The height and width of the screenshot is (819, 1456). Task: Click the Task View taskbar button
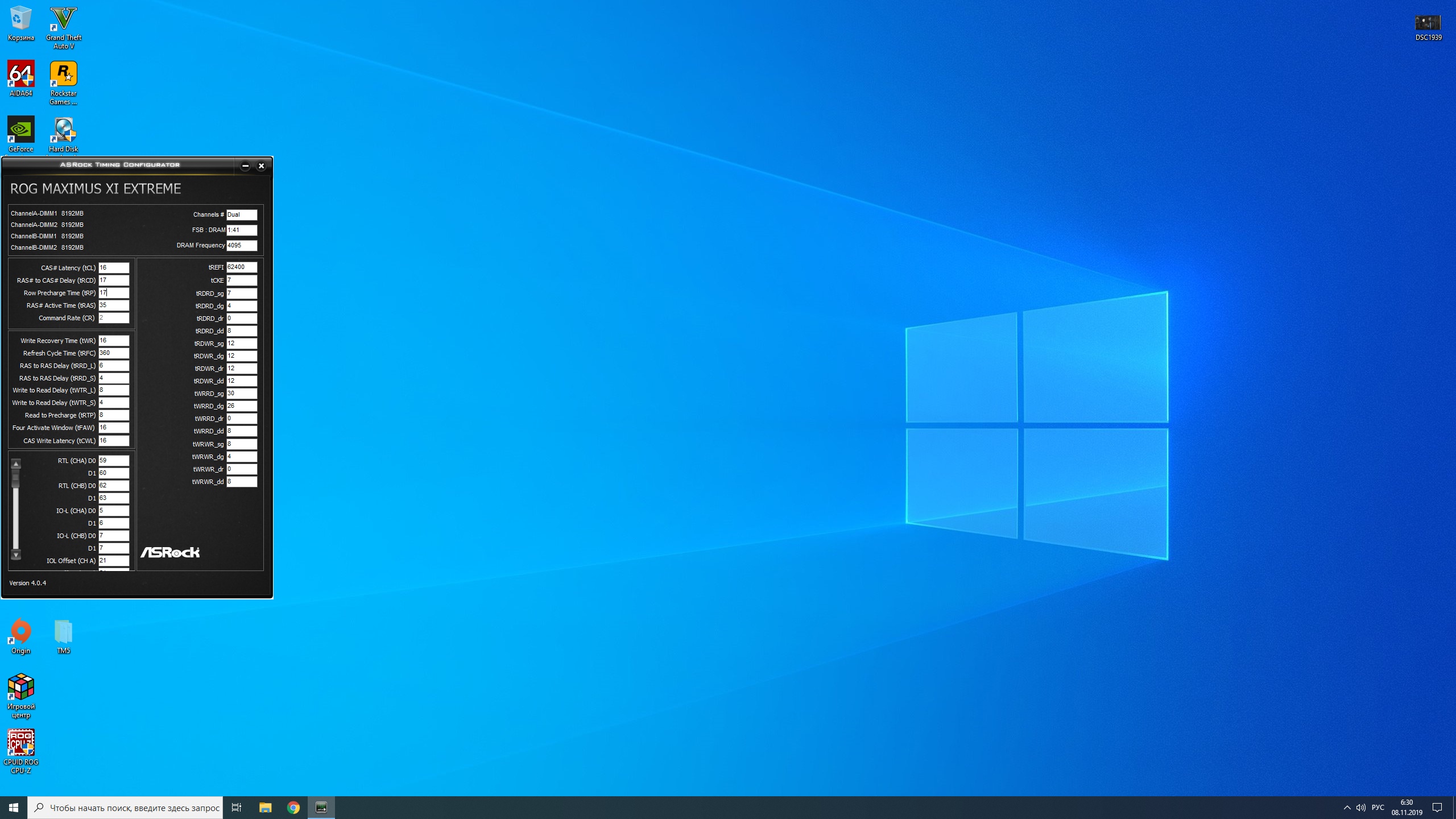click(237, 808)
